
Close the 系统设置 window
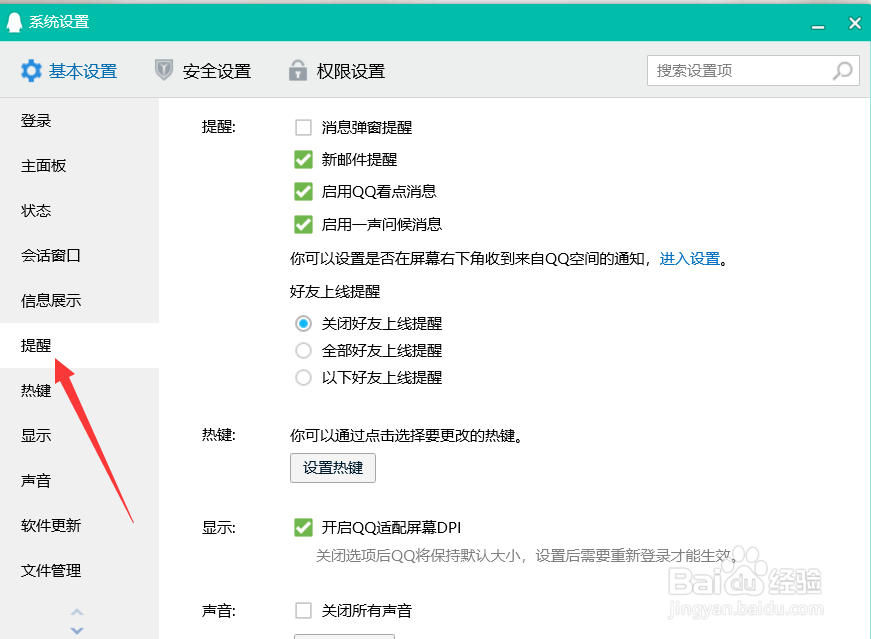pos(855,23)
